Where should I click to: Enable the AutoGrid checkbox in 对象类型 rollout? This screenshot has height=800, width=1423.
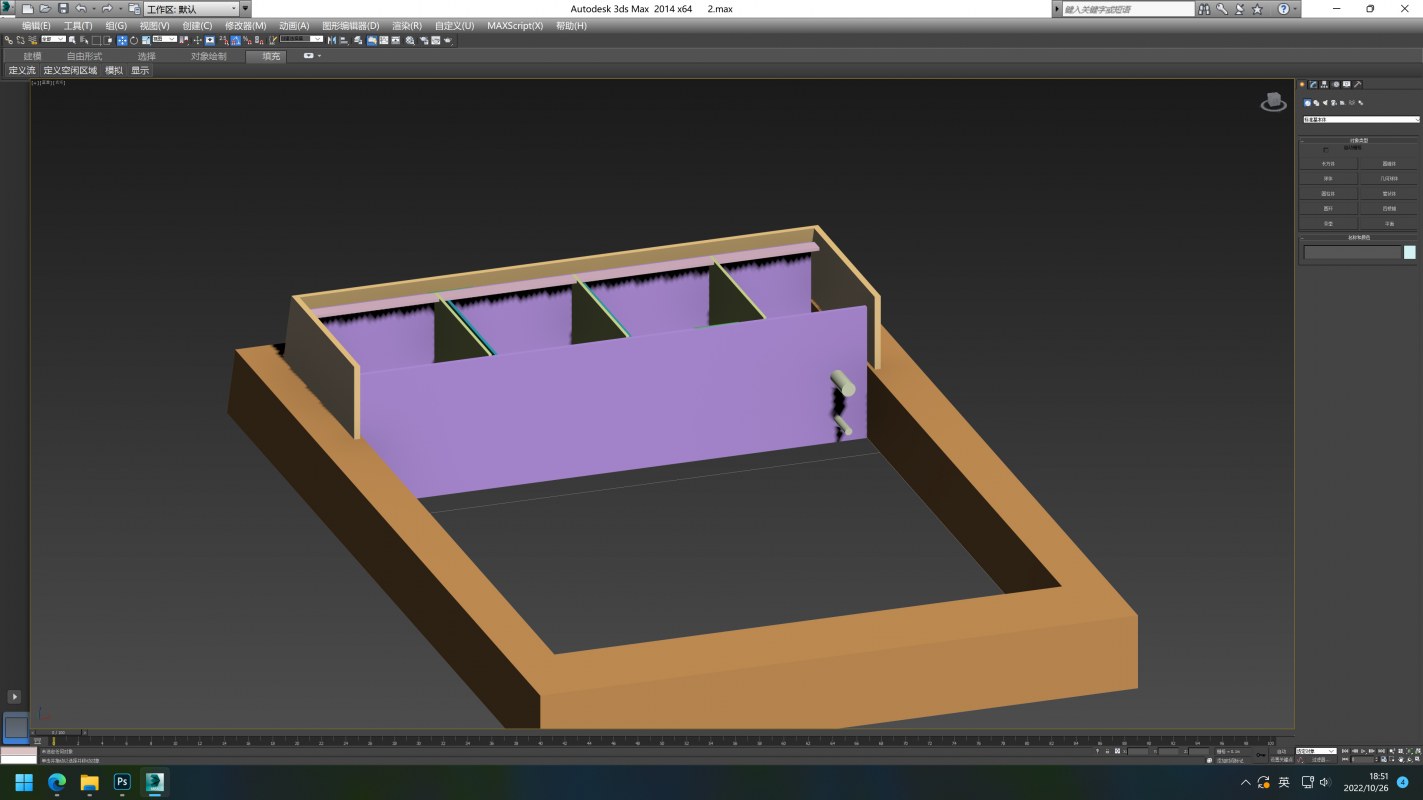(1325, 150)
